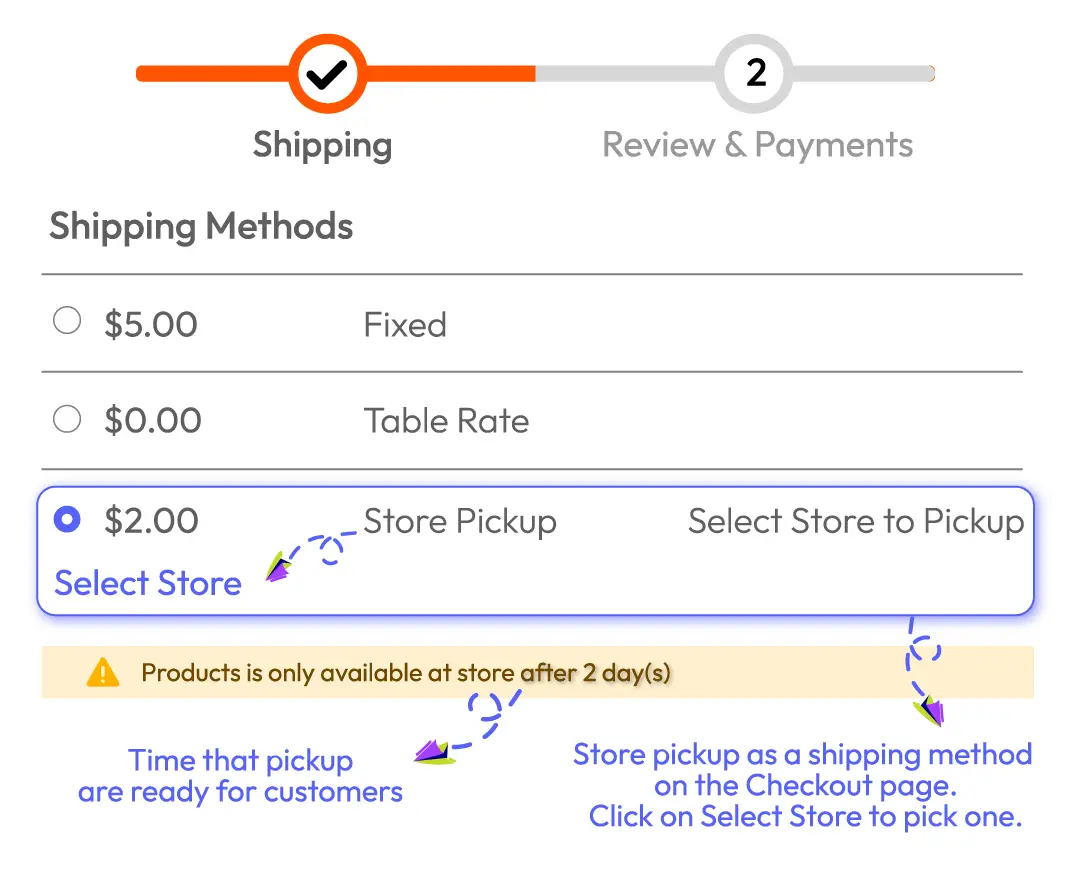Select the $5.00 Fixed shipping radio button
This screenshot has height=871, width=1068.
pos(66,320)
